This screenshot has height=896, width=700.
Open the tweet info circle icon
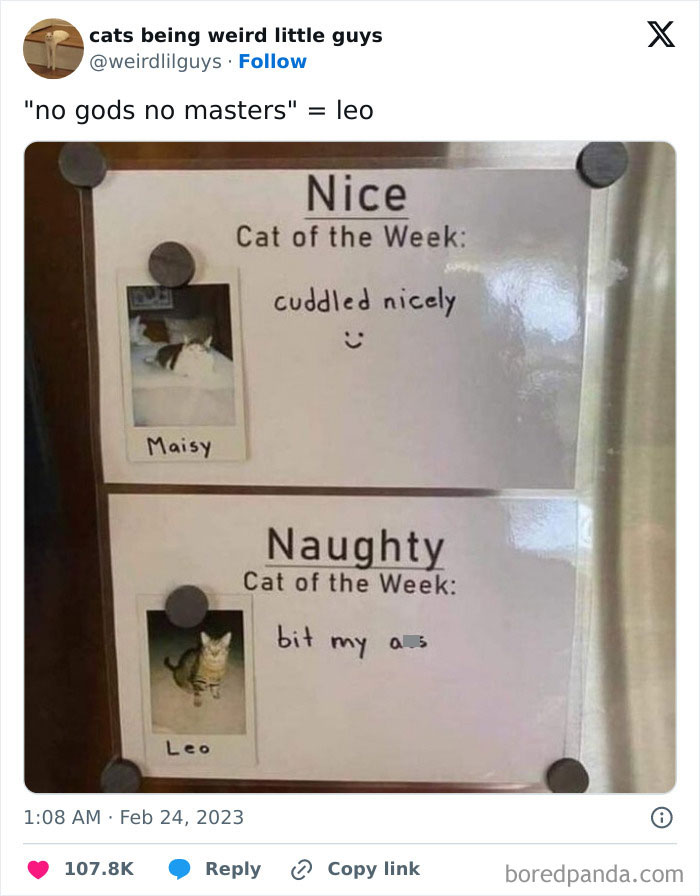(x=662, y=818)
